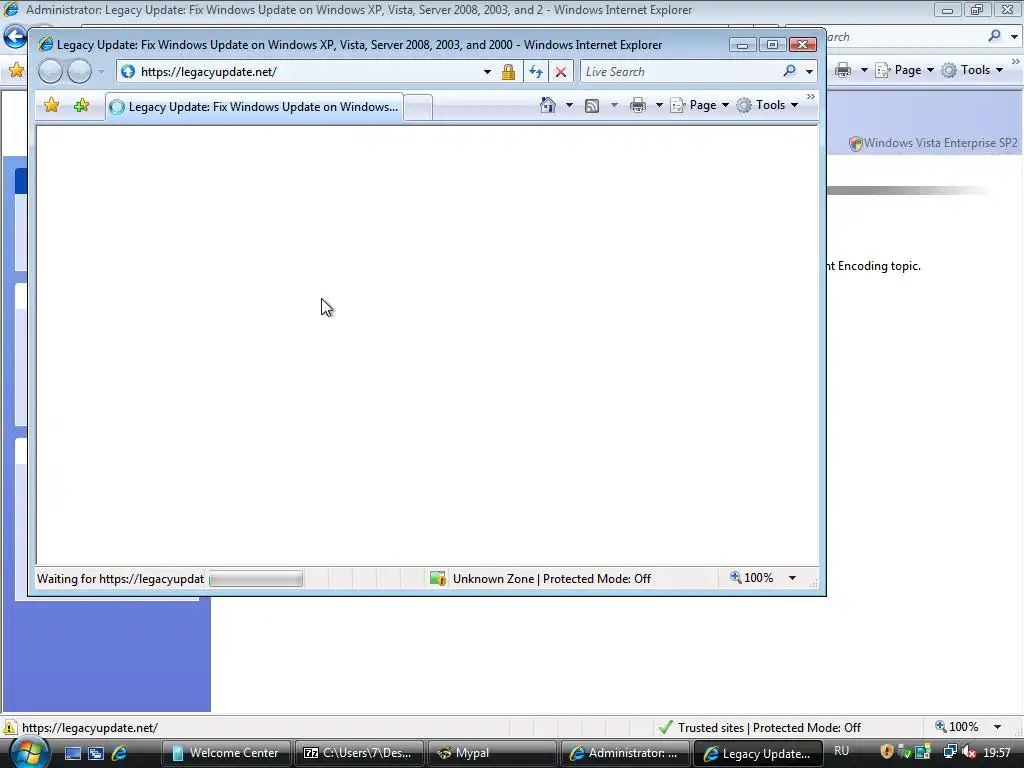The height and width of the screenshot is (768, 1024).
Task: Expand the Print dropdown in the front window
Action: pos(659,105)
